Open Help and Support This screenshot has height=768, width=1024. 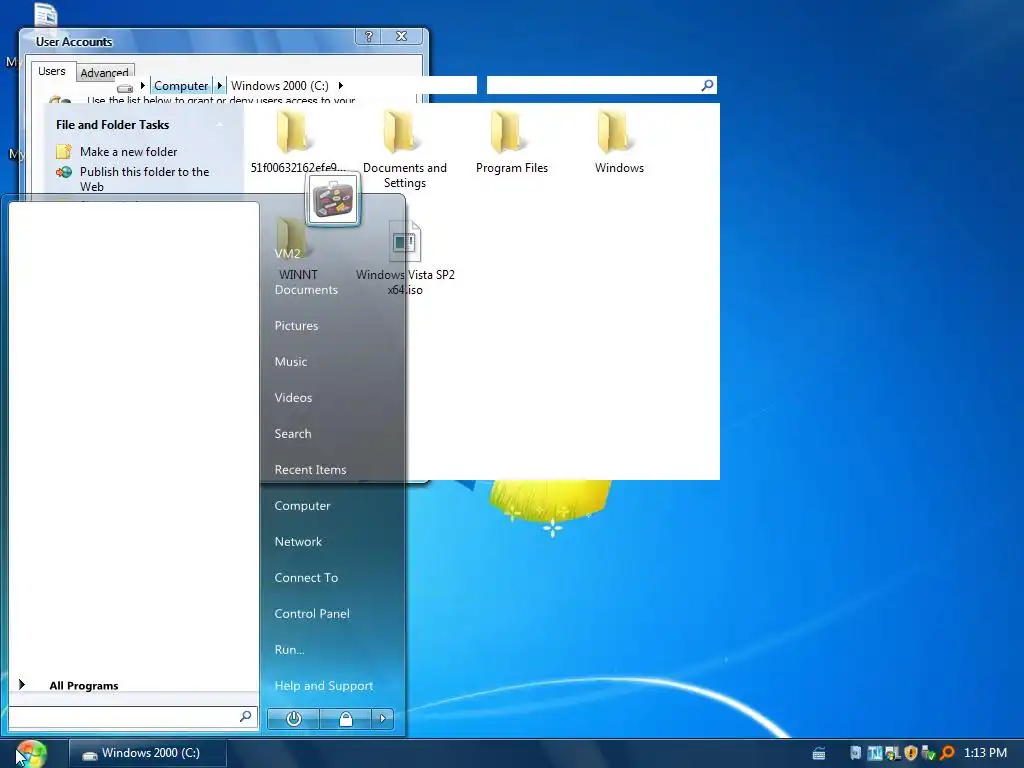pyautogui.click(x=324, y=685)
